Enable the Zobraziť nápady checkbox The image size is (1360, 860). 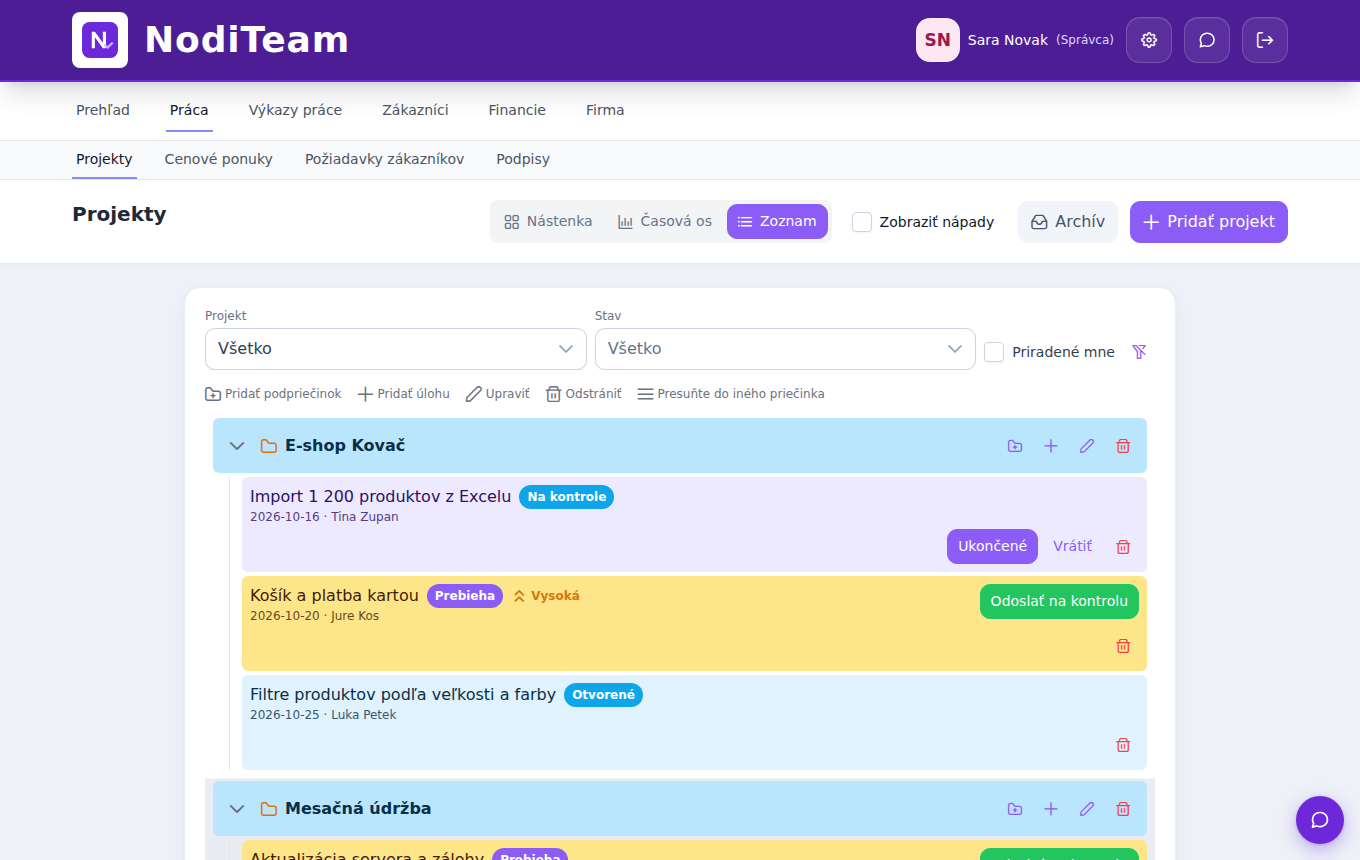862,222
